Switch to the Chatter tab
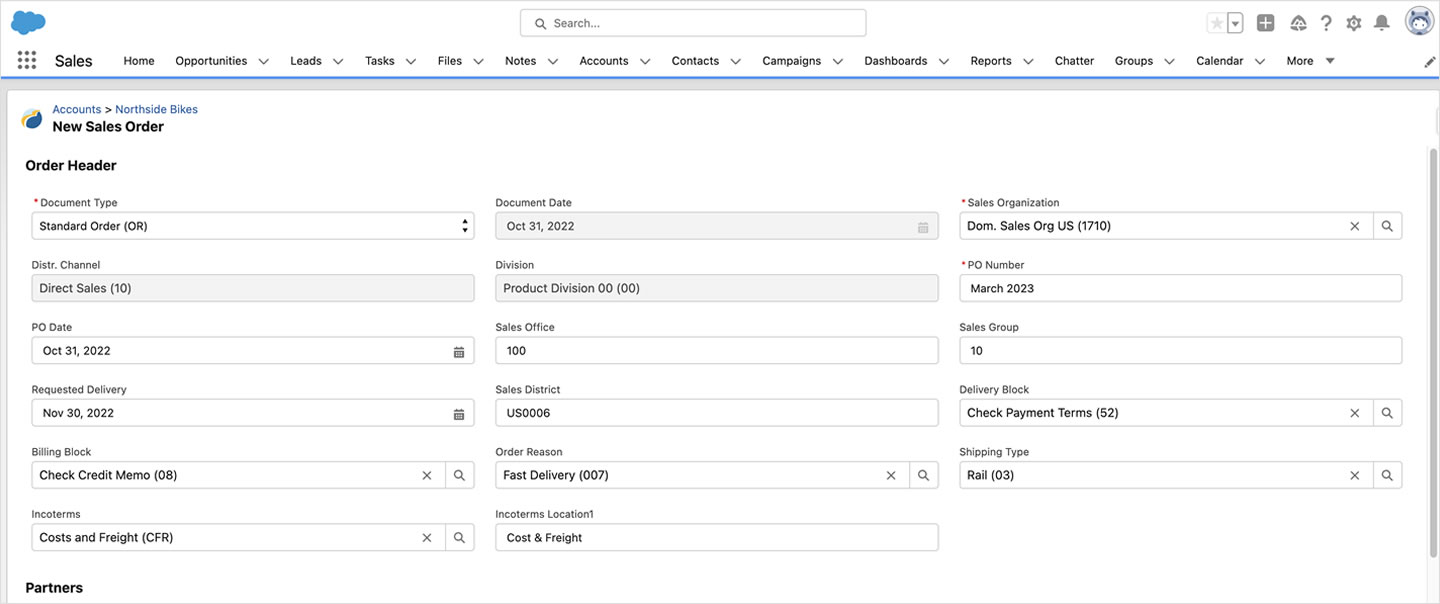Image resolution: width=1440 pixels, height=604 pixels. click(1074, 61)
